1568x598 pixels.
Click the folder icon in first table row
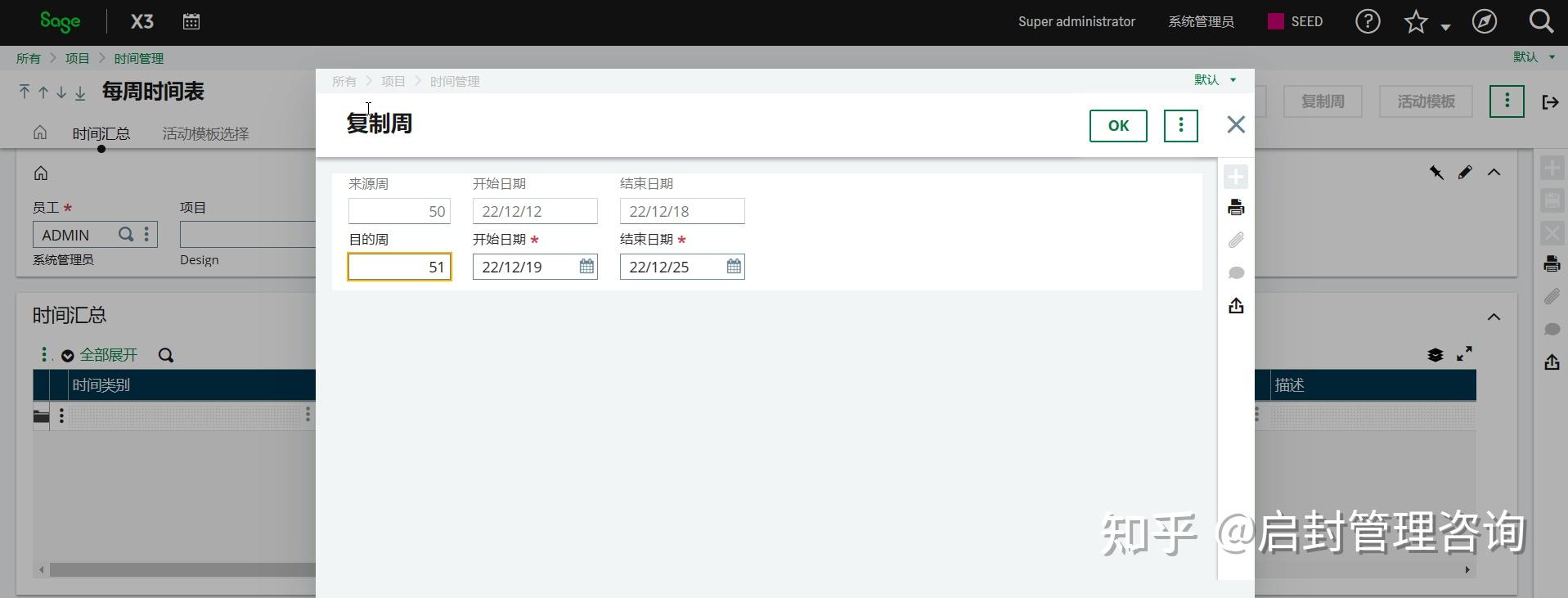[41, 416]
